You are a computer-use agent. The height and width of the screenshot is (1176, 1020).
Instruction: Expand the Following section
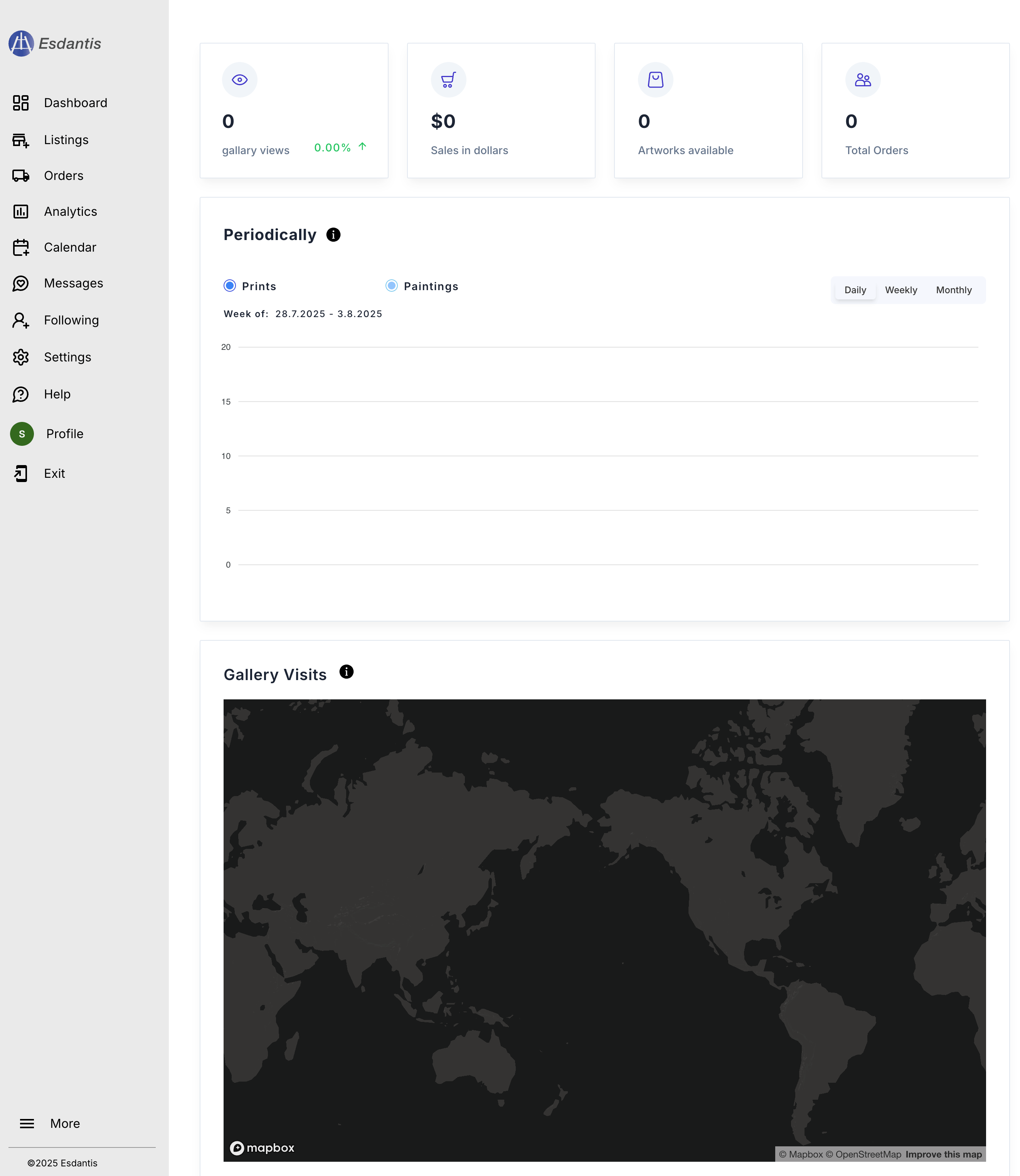[x=71, y=320]
